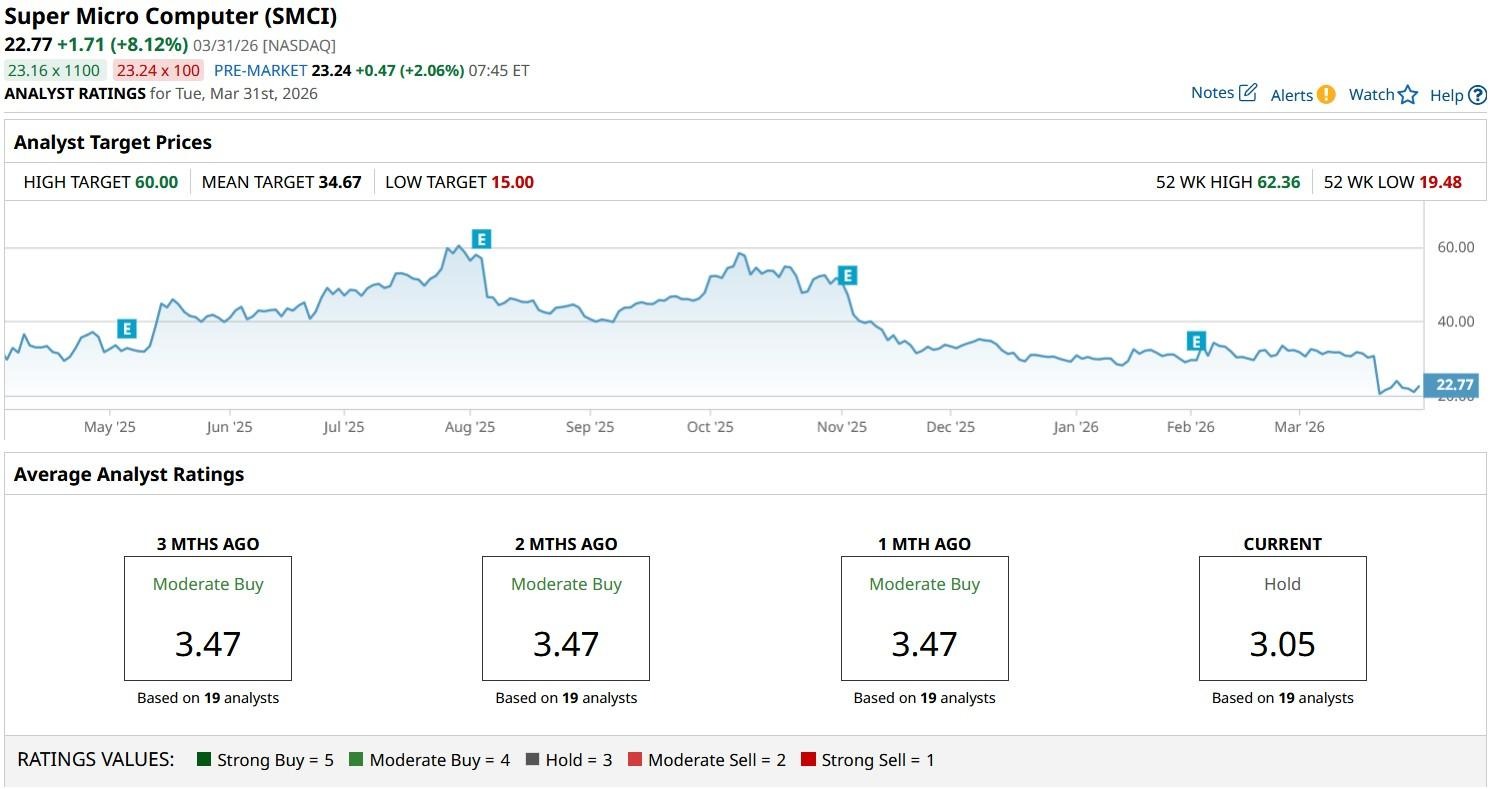Viewport: 1494px width, 789px height.
Task: Click the 22.77 current price chart label
Action: point(1454,385)
